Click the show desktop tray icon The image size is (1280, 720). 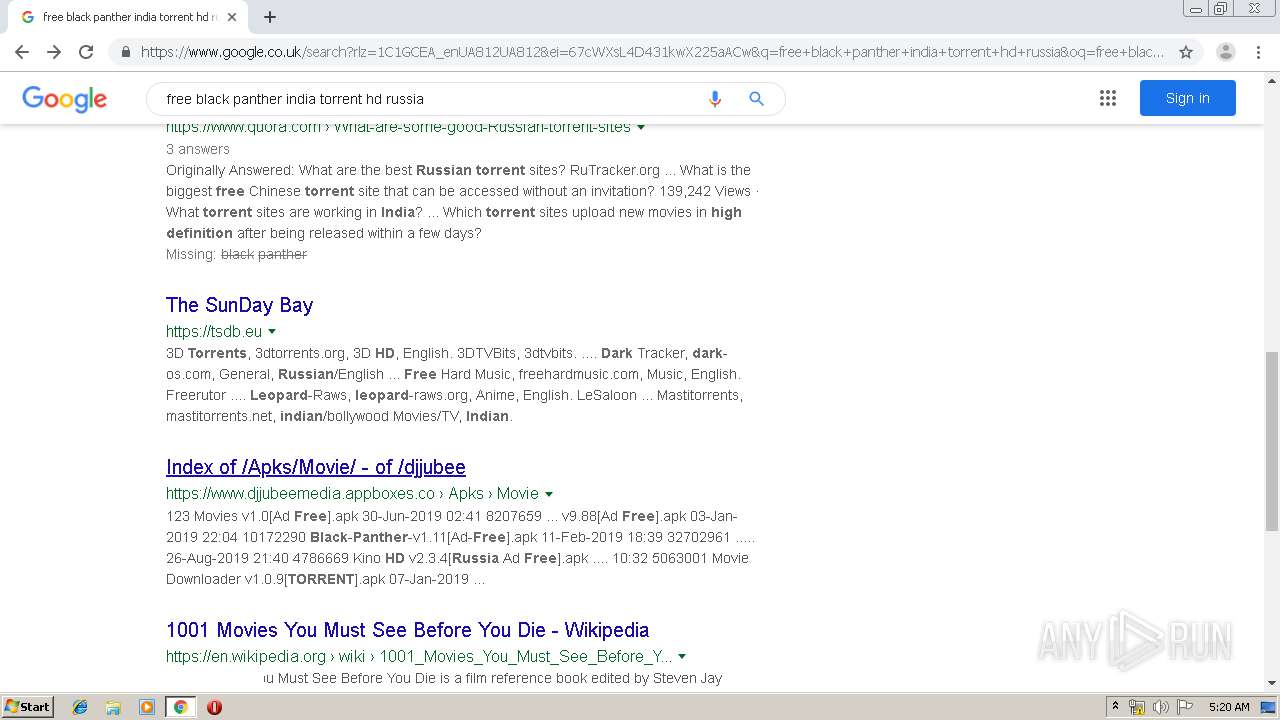pyautogui.click(x=1270, y=707)
